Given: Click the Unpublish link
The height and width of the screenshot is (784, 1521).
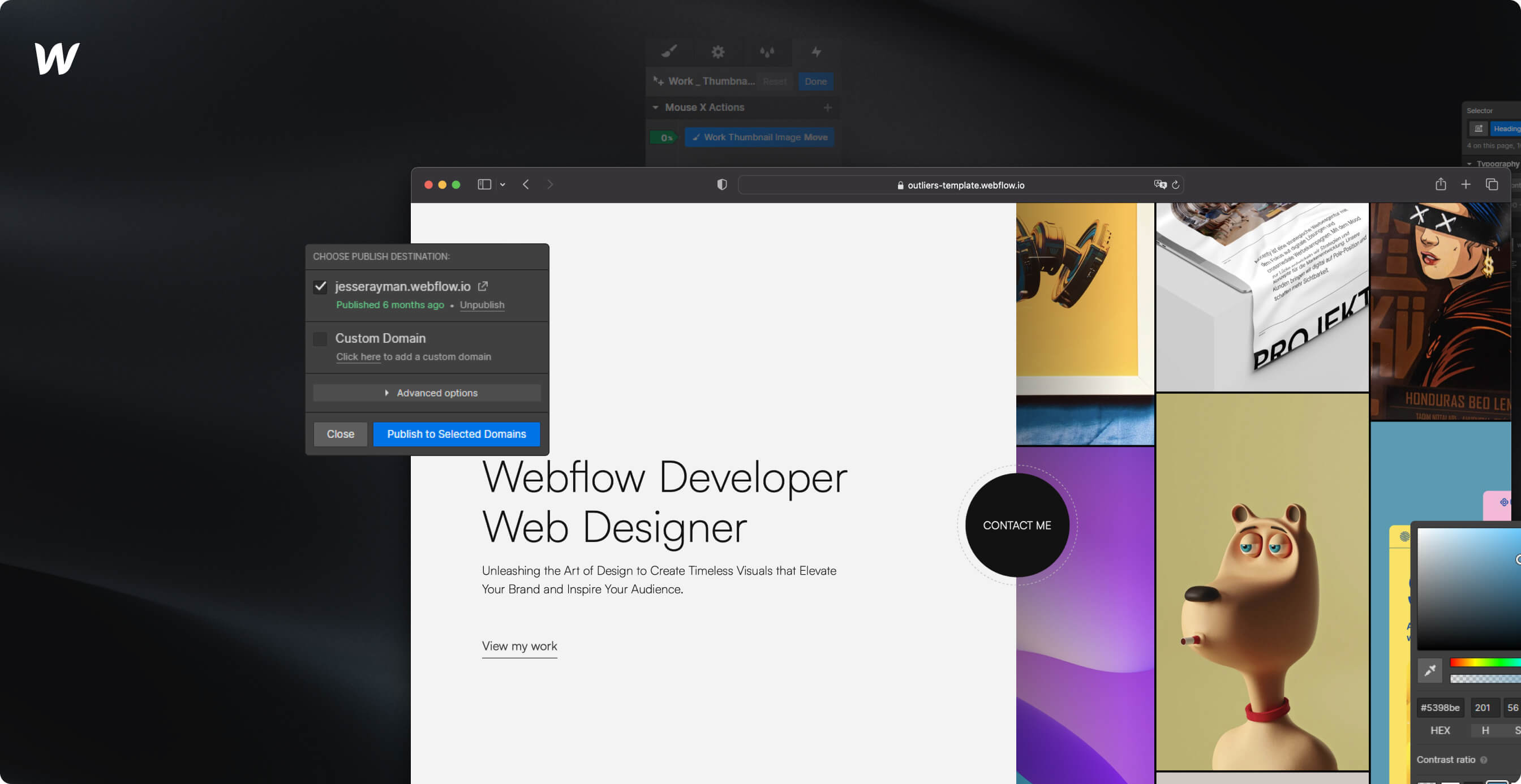Looking at the screenshot, I should point(482,305).
